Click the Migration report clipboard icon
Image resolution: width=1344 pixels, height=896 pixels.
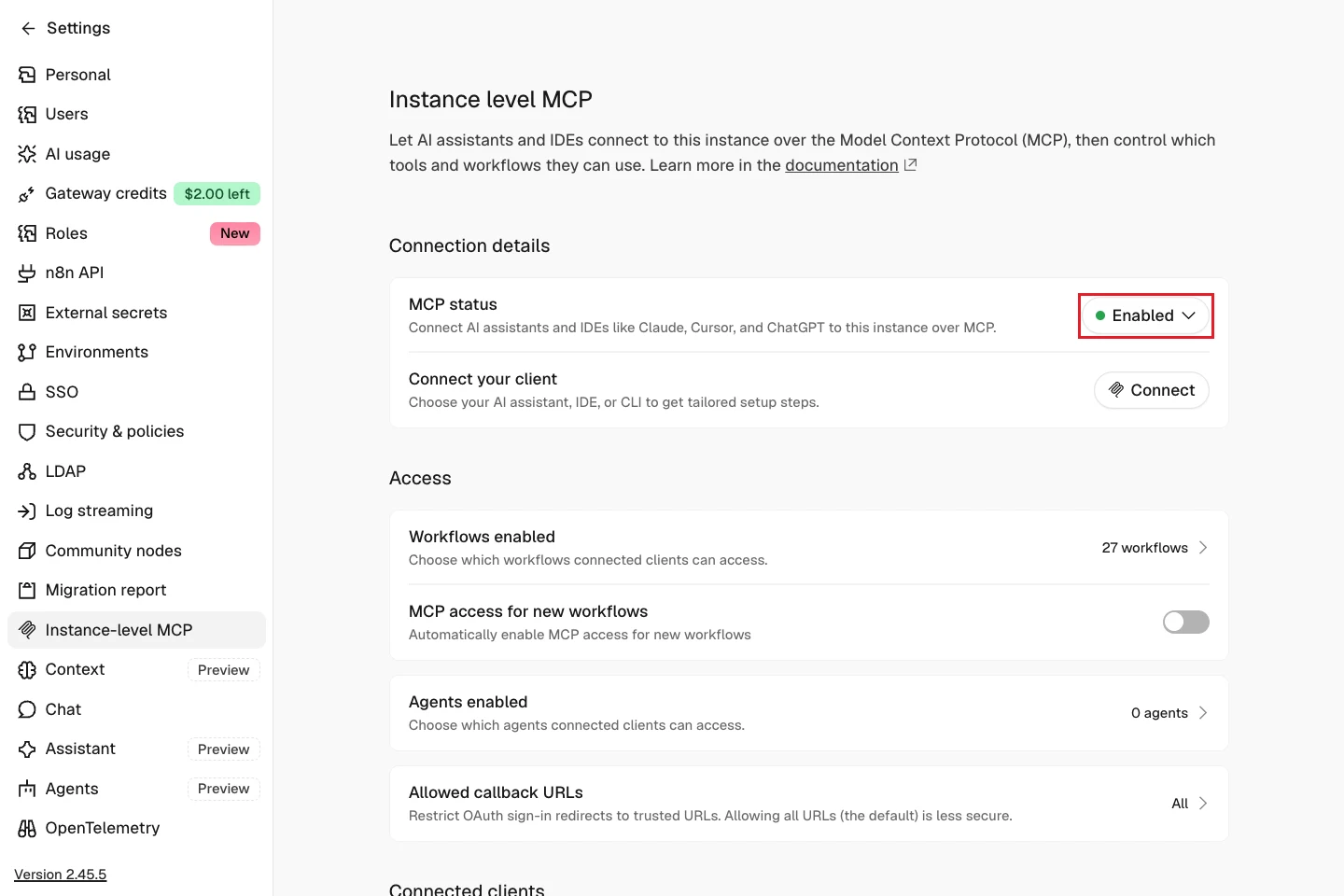click(27, 590)
